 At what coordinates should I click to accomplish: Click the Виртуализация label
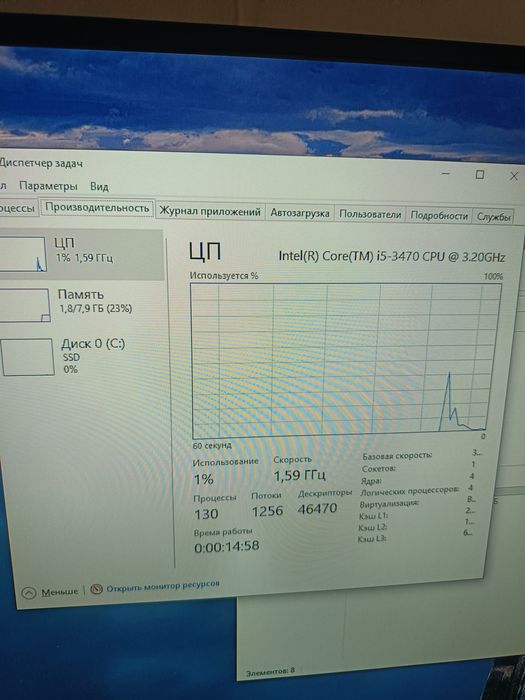click(389, 504)
